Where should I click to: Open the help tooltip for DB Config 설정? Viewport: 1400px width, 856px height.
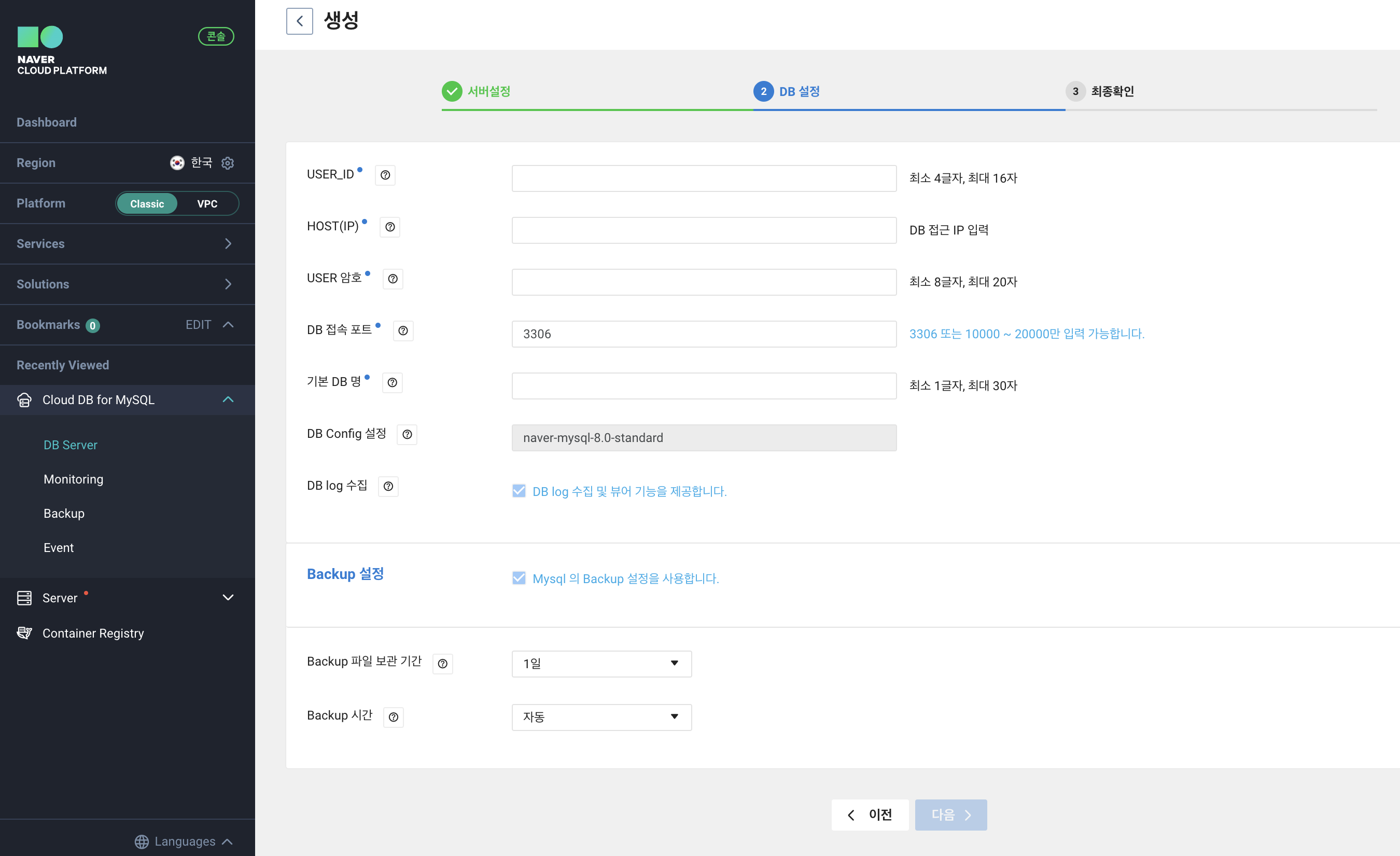(x=407, y=435)
